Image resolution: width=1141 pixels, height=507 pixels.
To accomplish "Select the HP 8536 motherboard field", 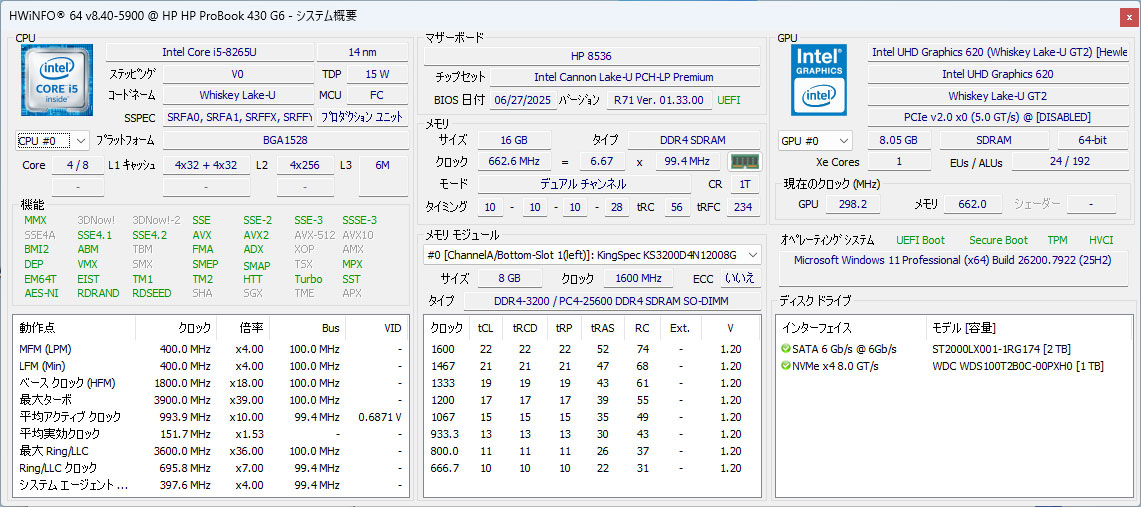I will [591, 55].
